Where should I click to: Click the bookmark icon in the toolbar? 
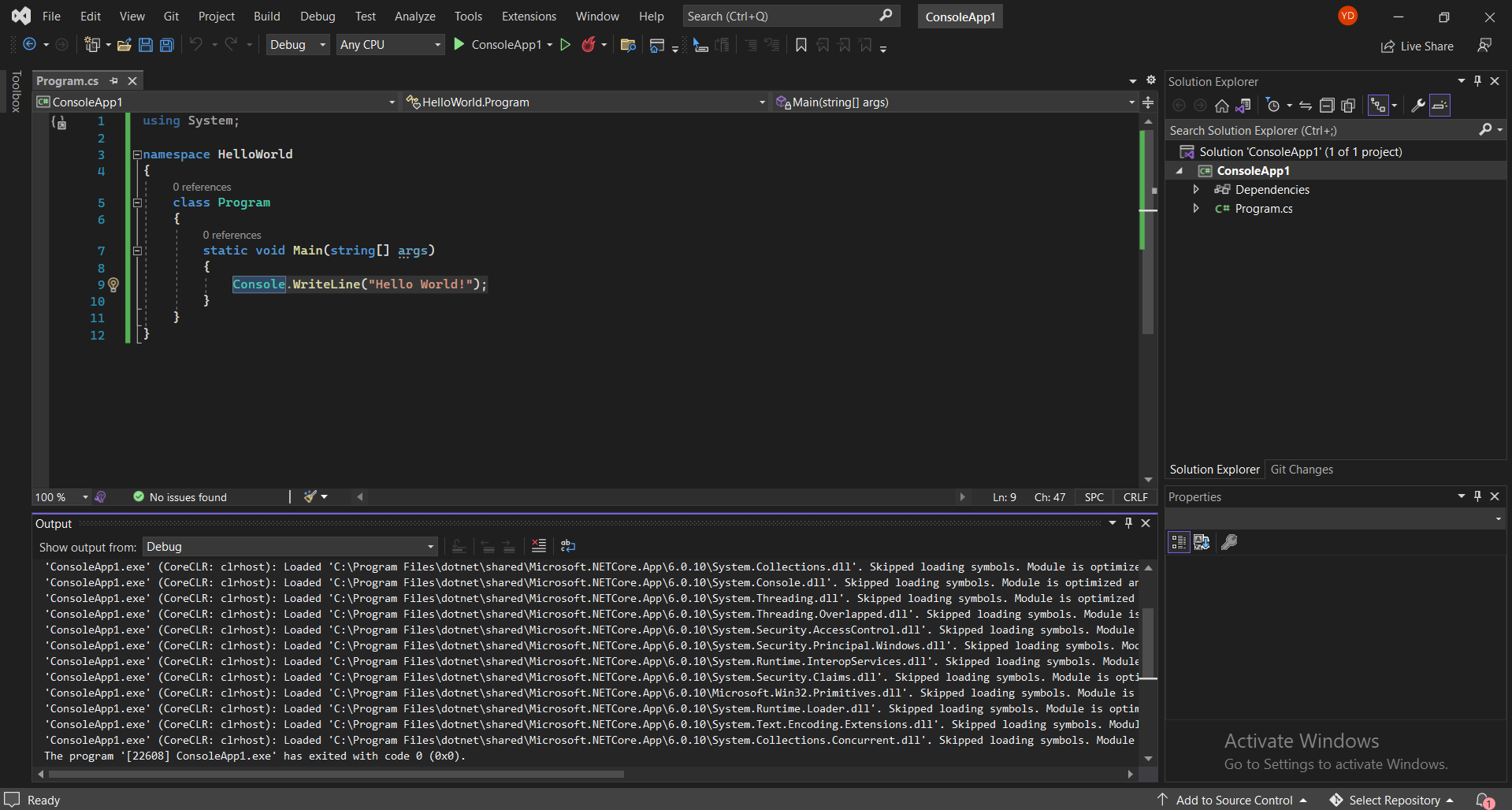pyautogui.click(x=801, y=45)
